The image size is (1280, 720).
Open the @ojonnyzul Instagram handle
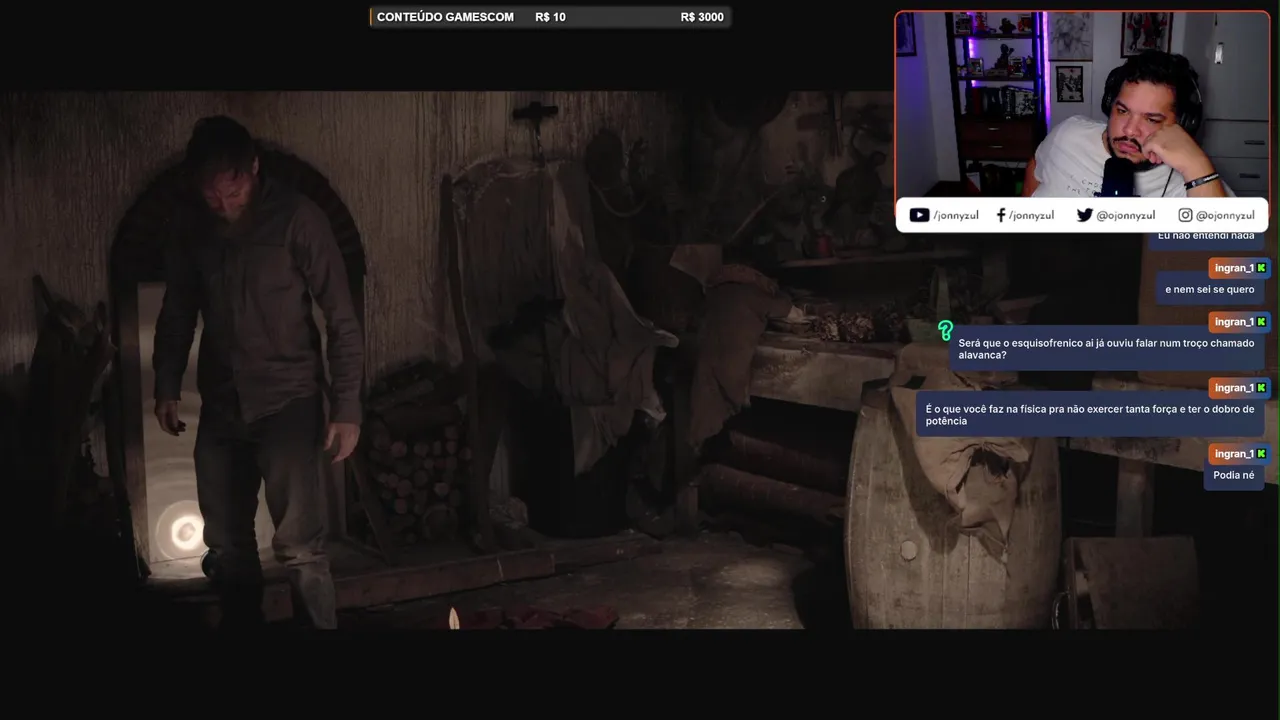[1225, 215]
